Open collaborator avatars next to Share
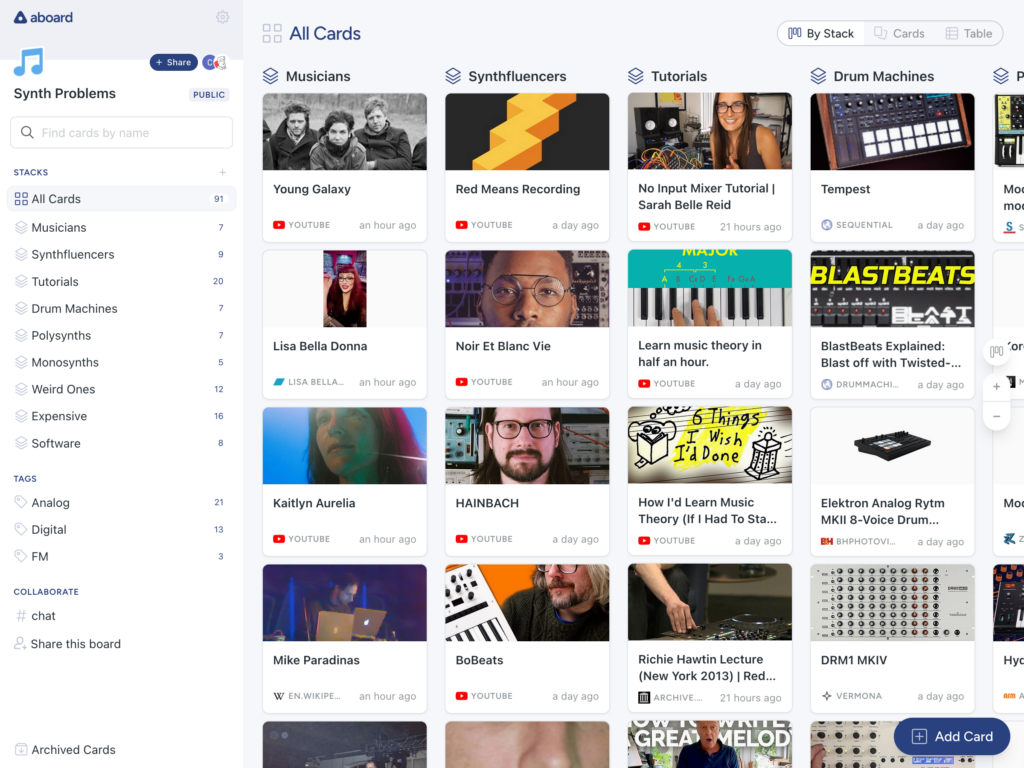Screen dimensions: 1024x768 pyautogui.click(x=214, y=62)
